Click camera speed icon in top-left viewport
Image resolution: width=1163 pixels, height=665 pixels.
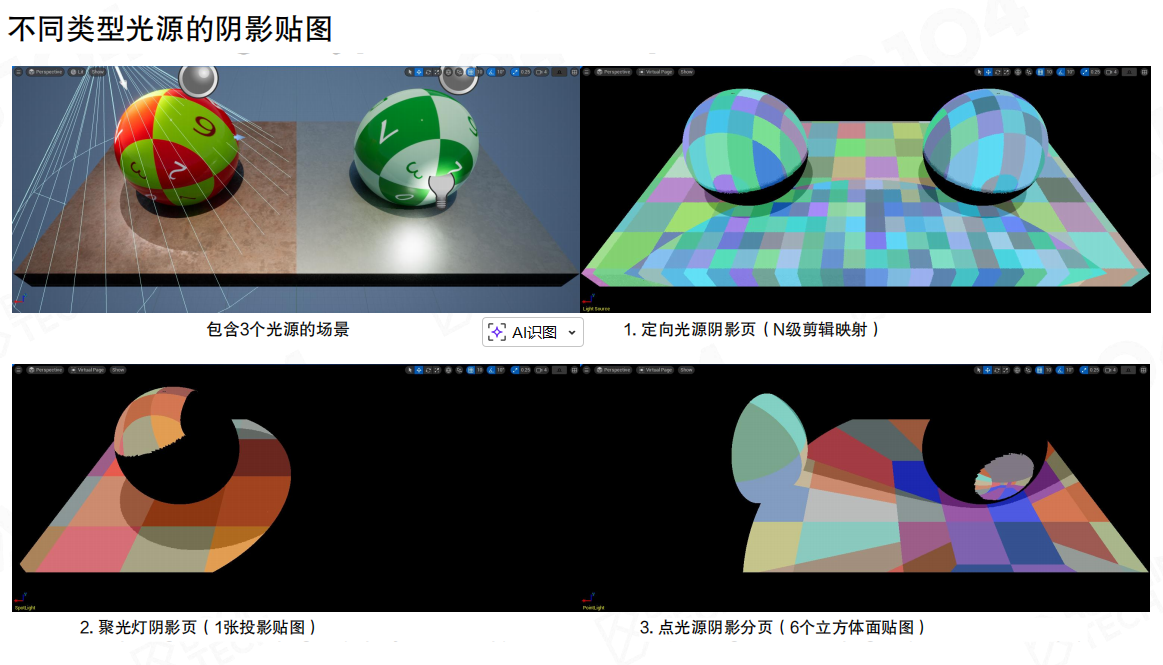tap(541, 72)
